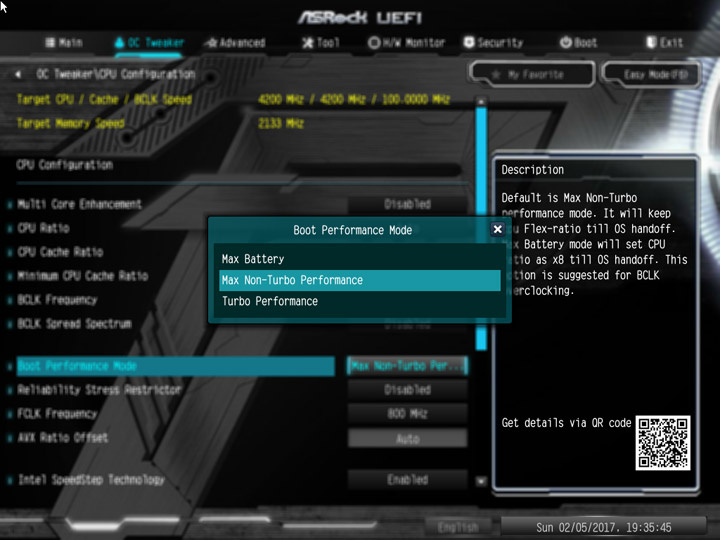This screenshot has width=720, height=540.
Task: Click the Target CPU / Cache / BCLK Speed label
Action: coord(104,99)
